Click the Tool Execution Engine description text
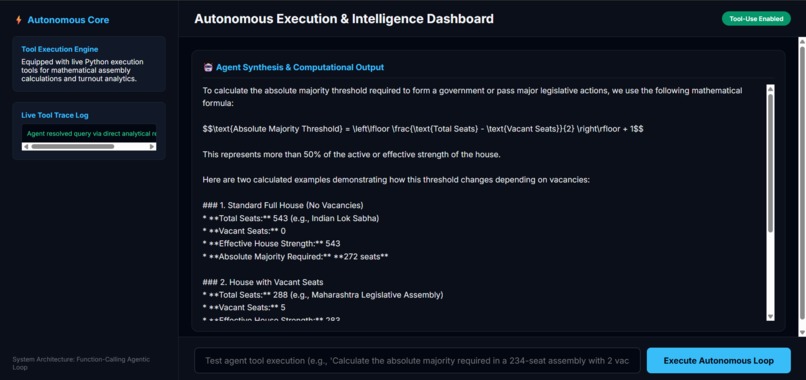Viewport: 806px width, 380px height. tap(82, 70)
